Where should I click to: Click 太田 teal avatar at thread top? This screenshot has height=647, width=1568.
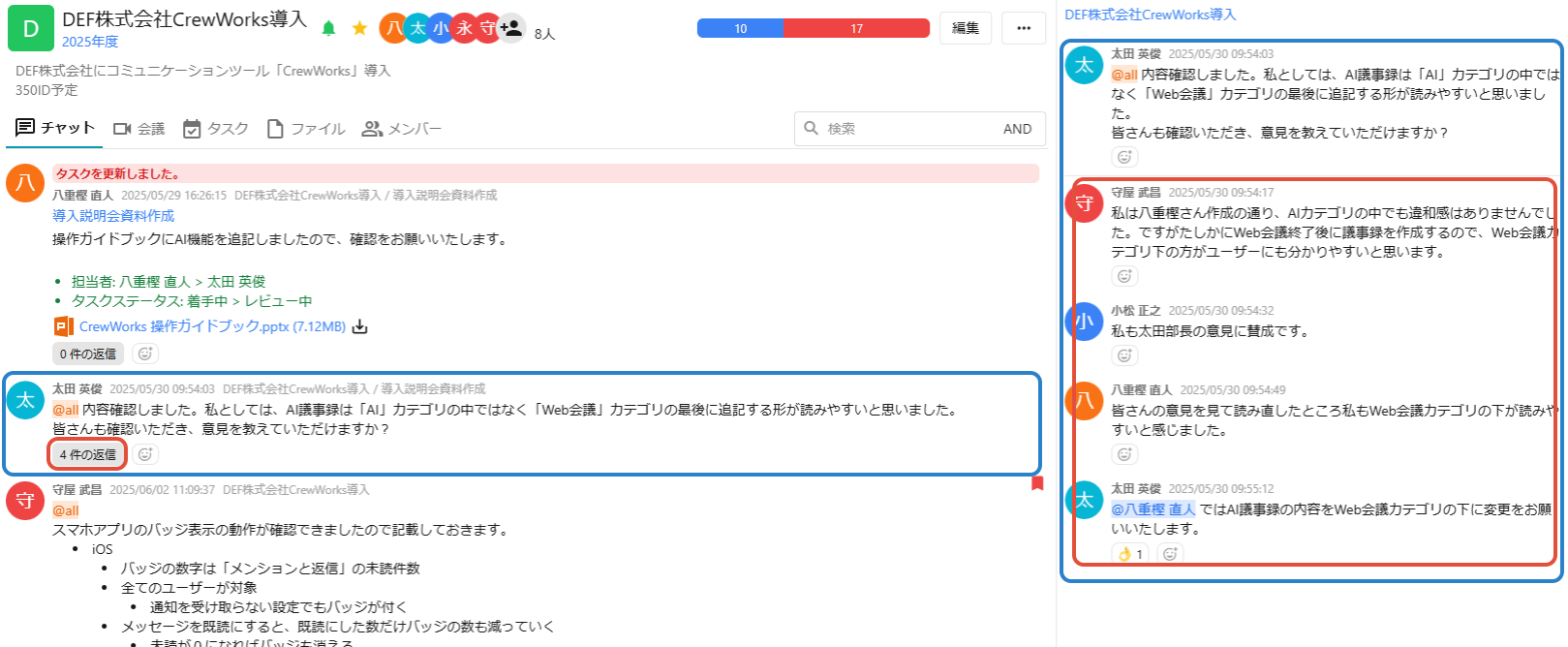point(1085,65)
